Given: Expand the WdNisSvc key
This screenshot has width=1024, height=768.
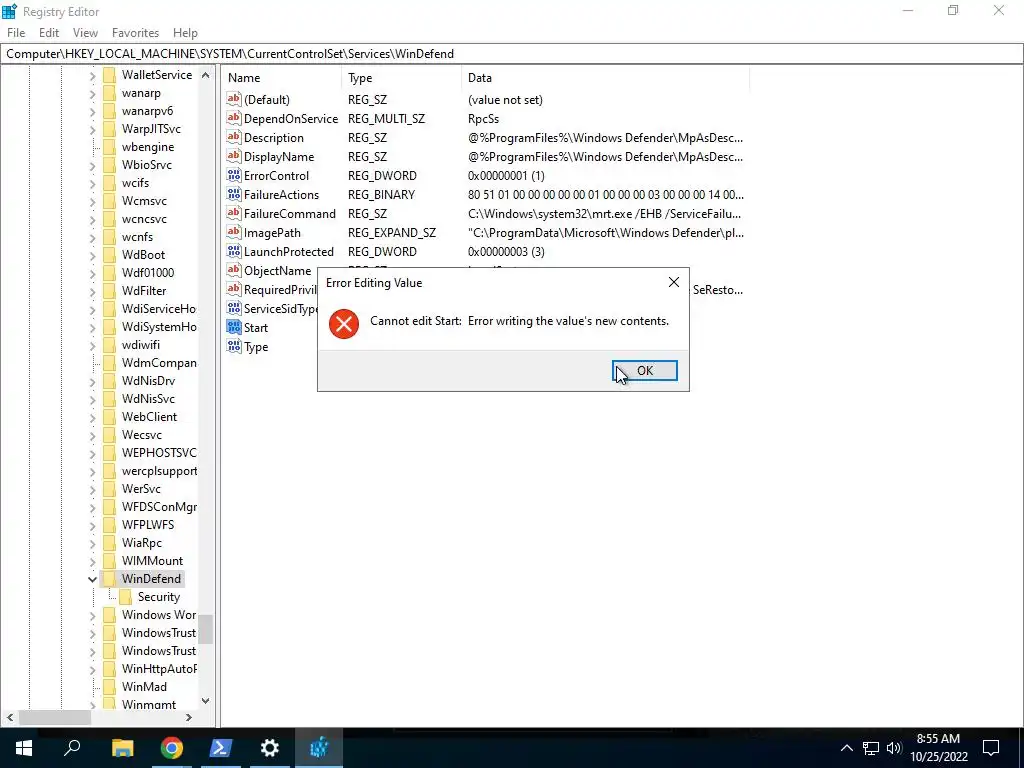Looking at the screenshot, I should click(92, 399).
